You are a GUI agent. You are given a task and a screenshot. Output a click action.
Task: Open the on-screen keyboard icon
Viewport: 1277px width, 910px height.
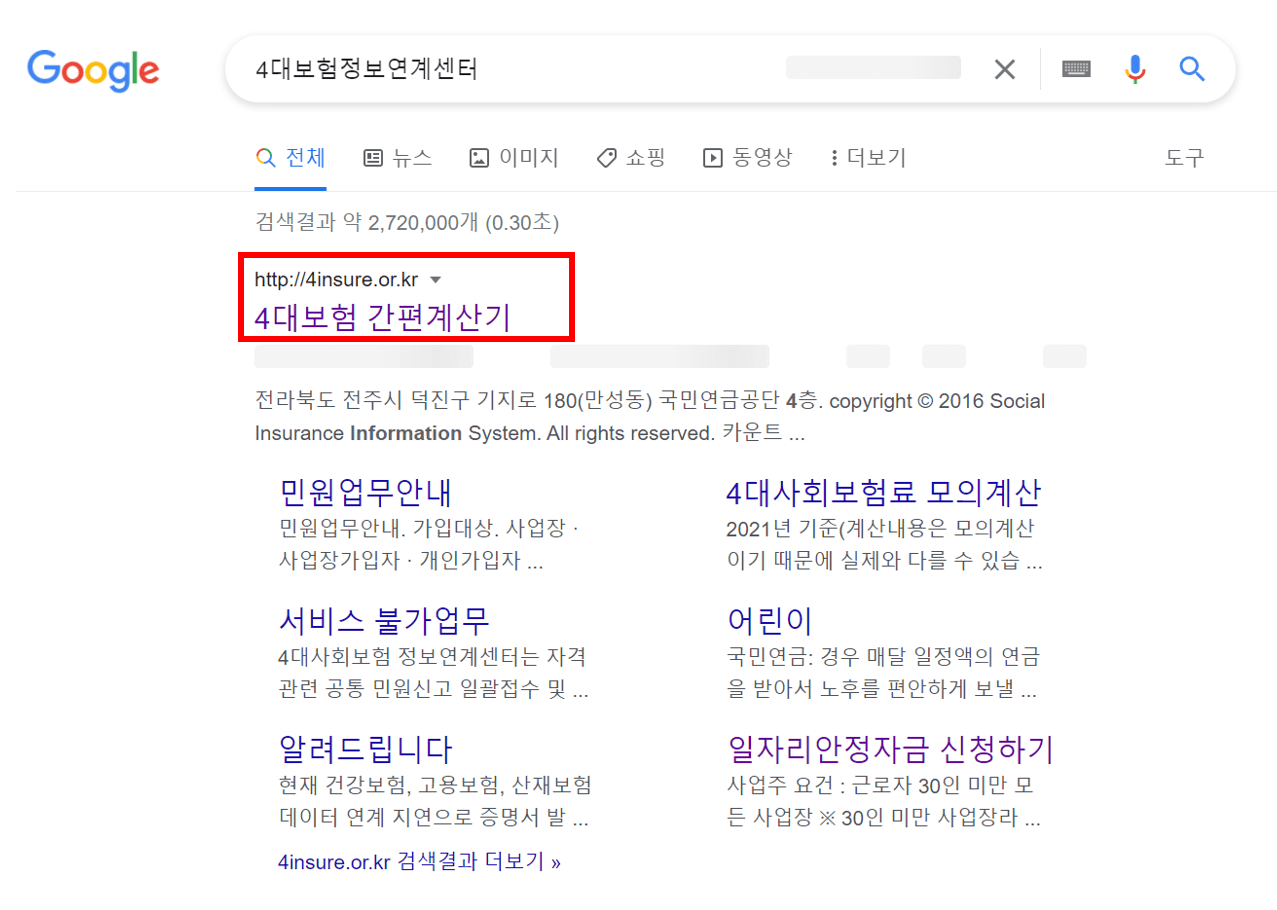tap(1076, 69)
